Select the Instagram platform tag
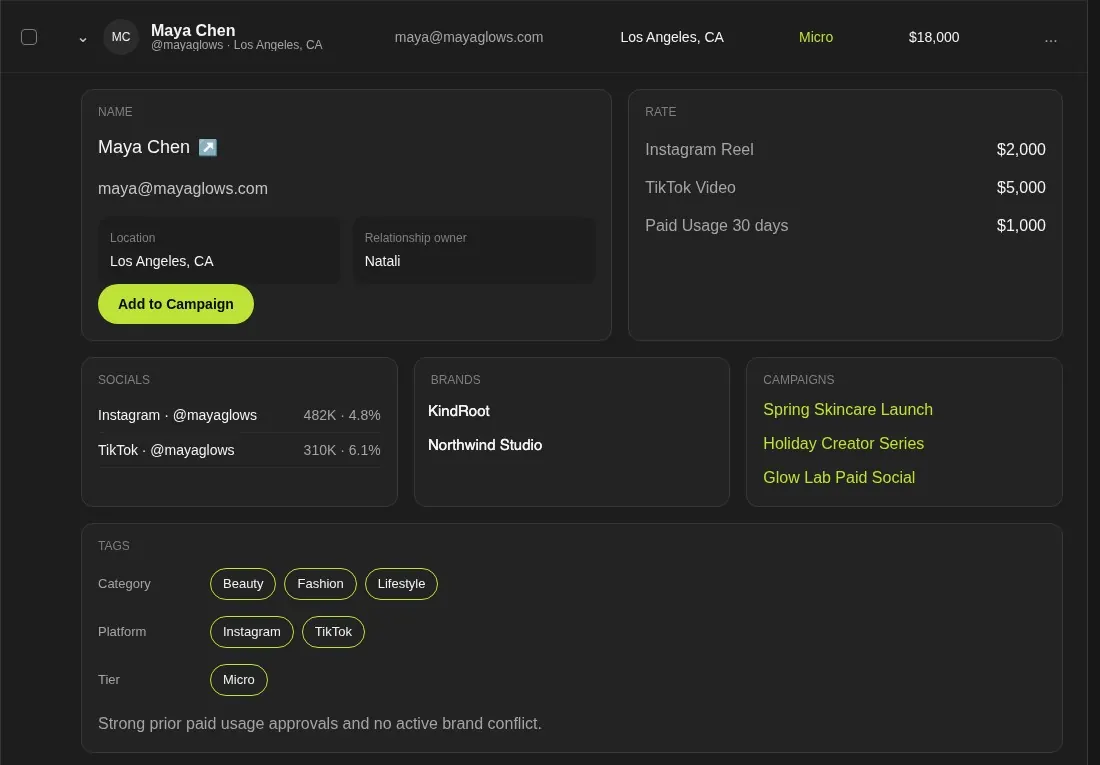Viewport: 1100px width, 765px height. (x=251, y=632)
